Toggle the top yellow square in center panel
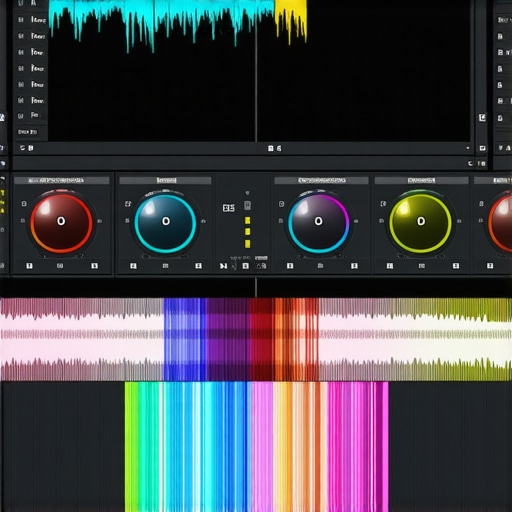Image resolution: width=512 pixels, height=512 pixels. tap(248, 220)
